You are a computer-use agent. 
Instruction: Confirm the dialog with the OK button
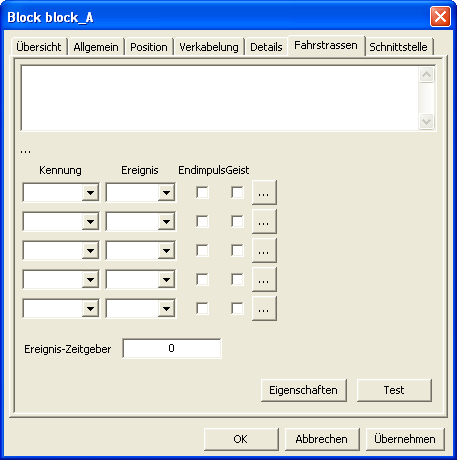pyautogui.click(x=241, y=439)
